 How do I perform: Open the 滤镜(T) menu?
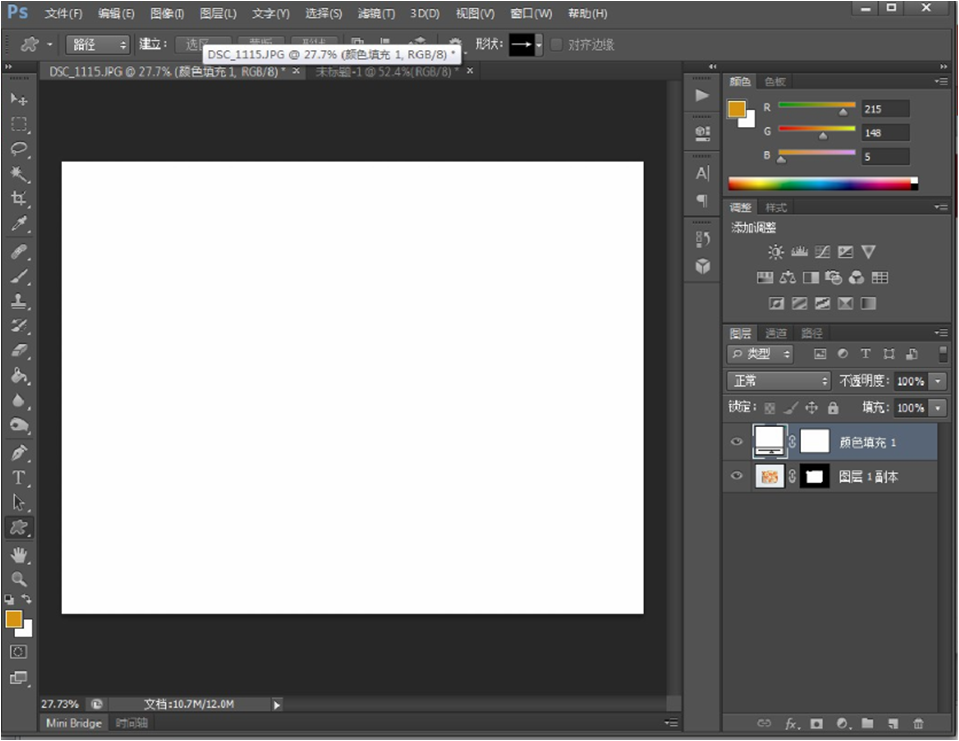pos(376,14)
